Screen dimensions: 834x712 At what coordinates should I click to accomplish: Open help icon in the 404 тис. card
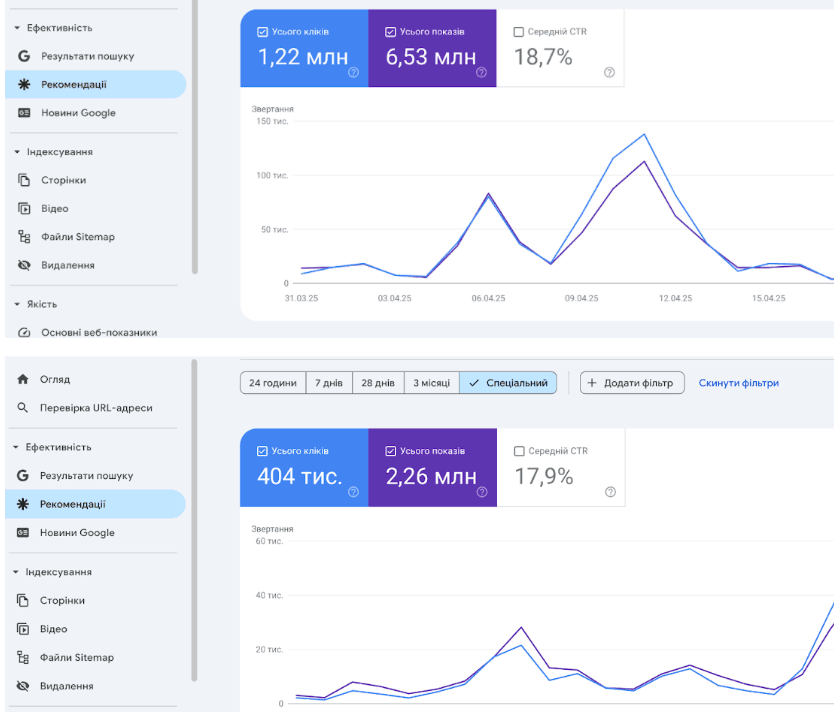coord(353,492)
